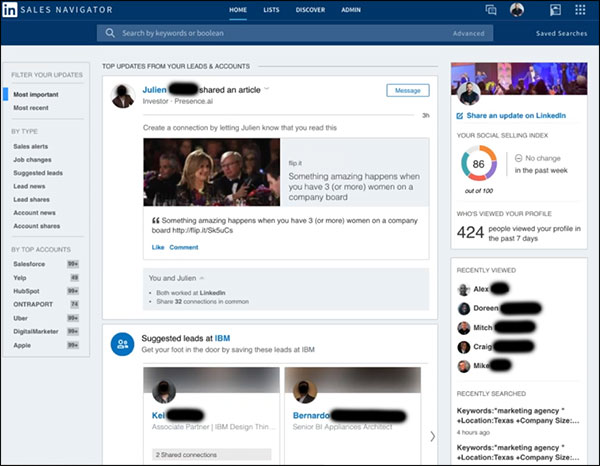Screen dimensions: 600x466
Task: Open the women on board article thumbnail
Action: [212, 172]
